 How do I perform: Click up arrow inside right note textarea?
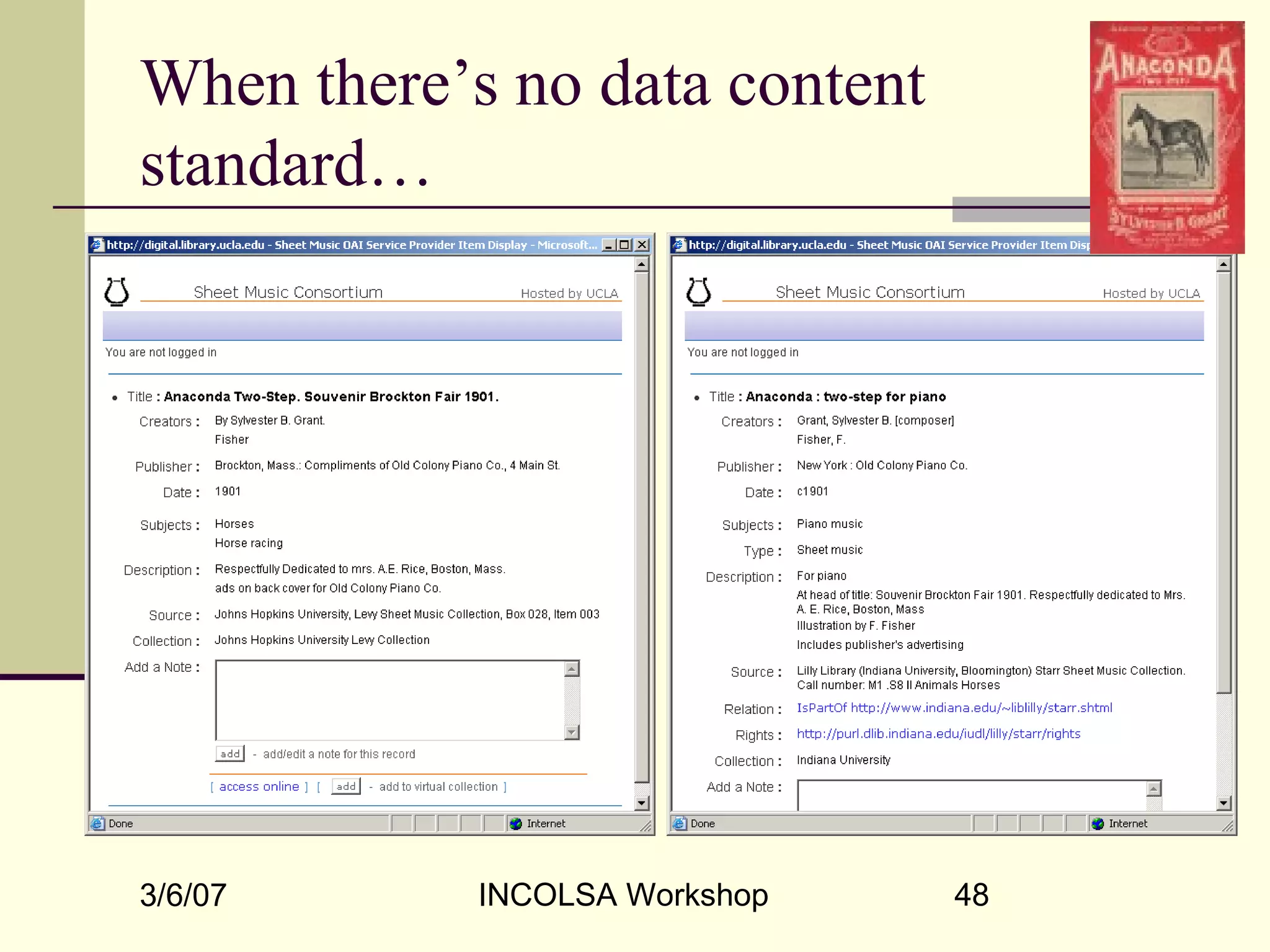click(x=1153, y=788)
